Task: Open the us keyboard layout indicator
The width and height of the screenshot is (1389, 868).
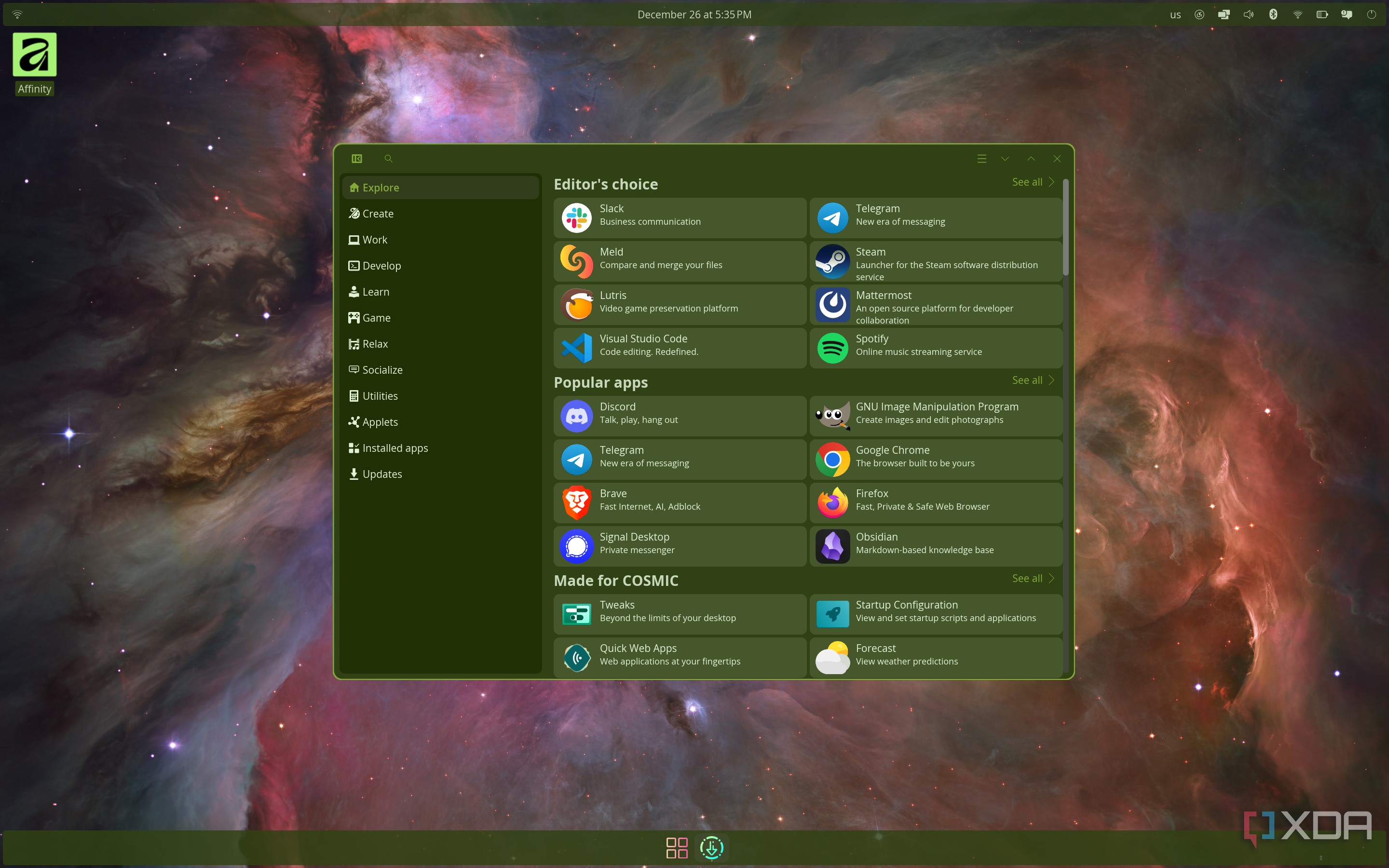Action: click(1175, 14)
